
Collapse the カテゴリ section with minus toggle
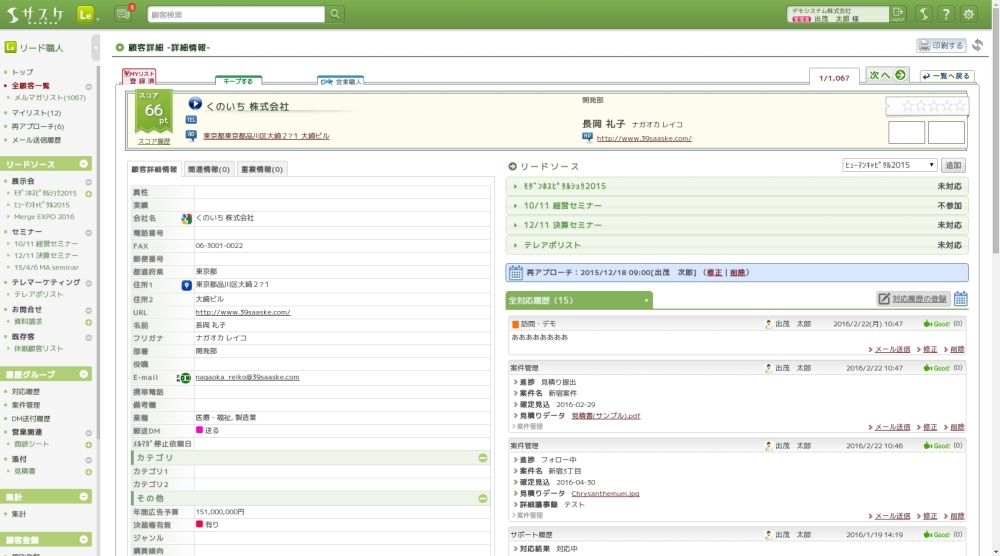point(483,457)
